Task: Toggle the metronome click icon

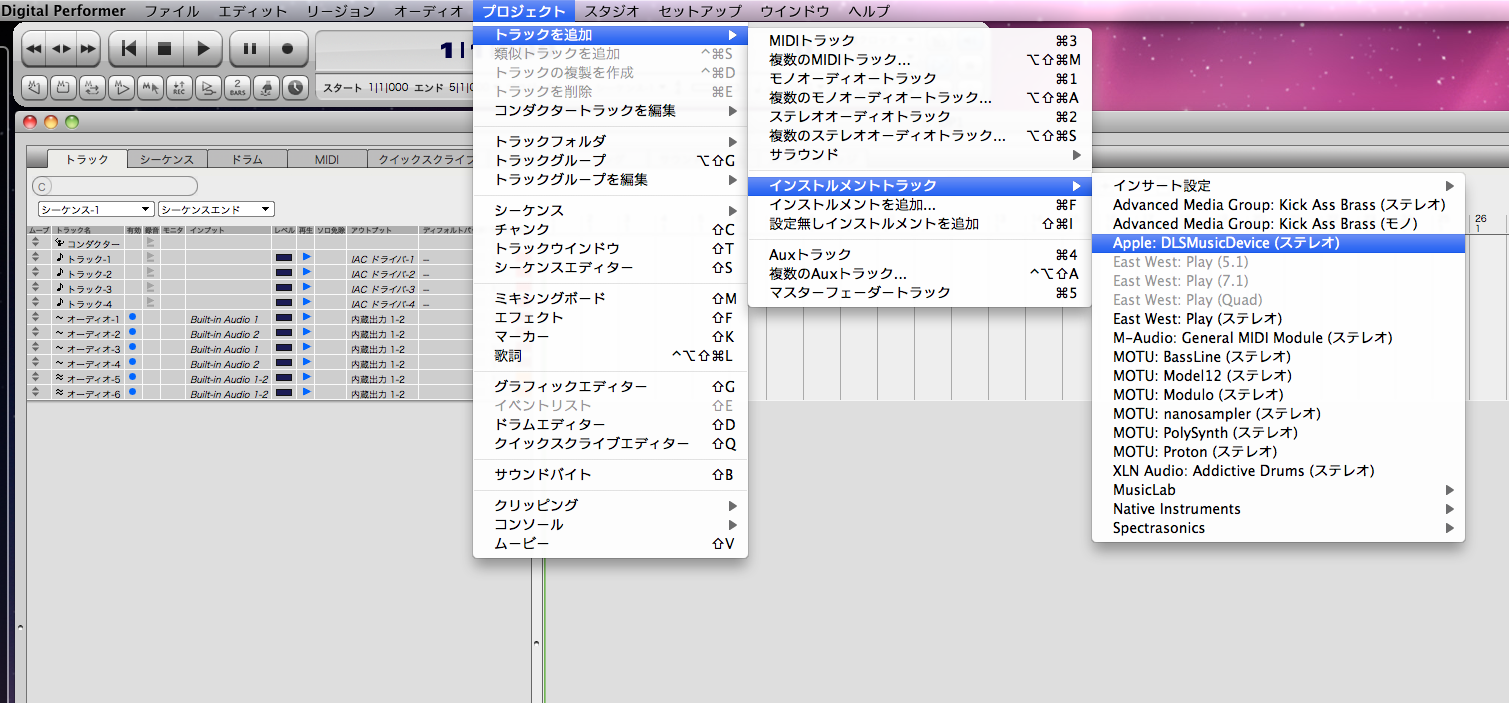Action: click(x=267, y=87)
